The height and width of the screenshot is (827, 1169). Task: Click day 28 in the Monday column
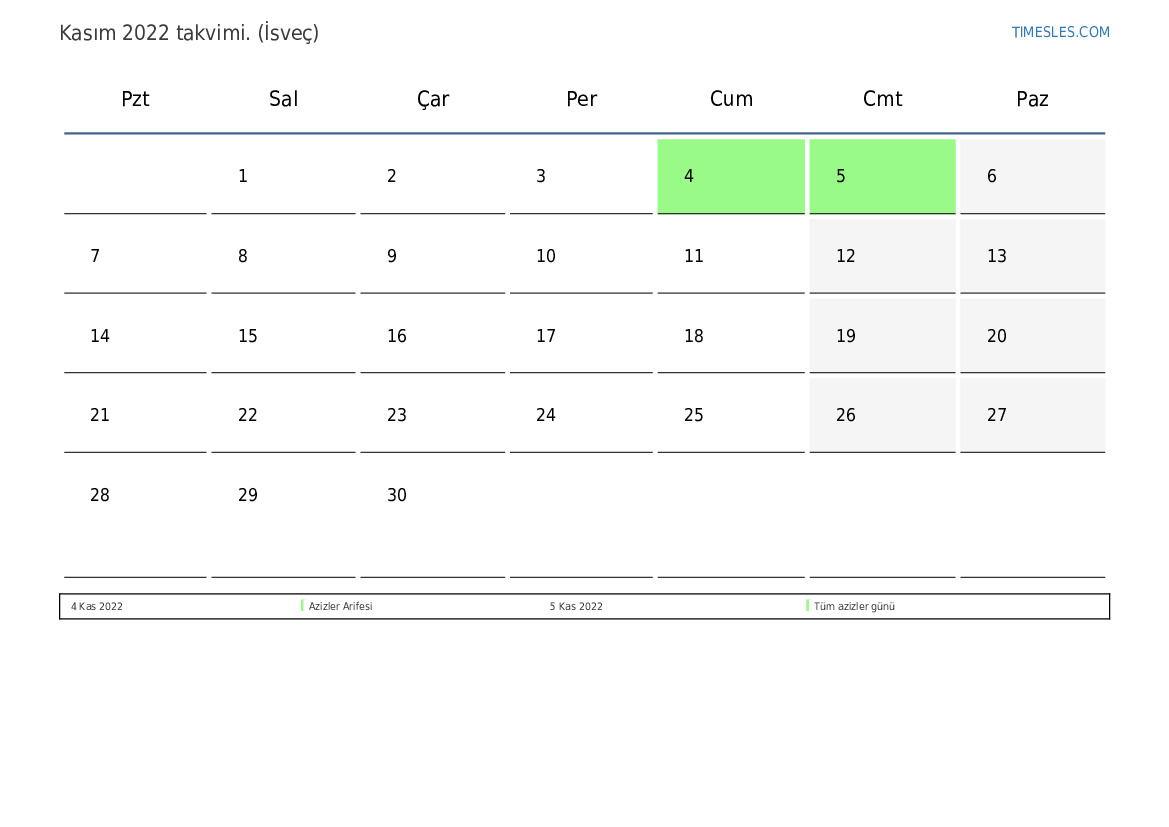pyautogui.click(x=100, y=495)
